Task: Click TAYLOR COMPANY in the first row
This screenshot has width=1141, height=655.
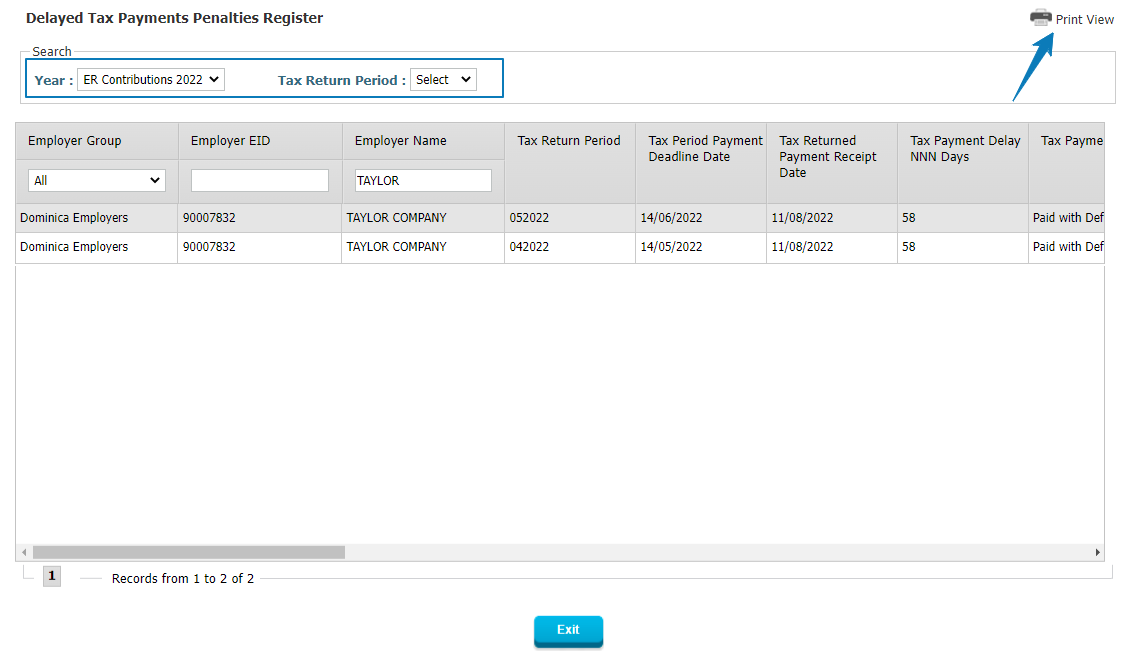Action: pyautogui.click(x=396, y=218)
